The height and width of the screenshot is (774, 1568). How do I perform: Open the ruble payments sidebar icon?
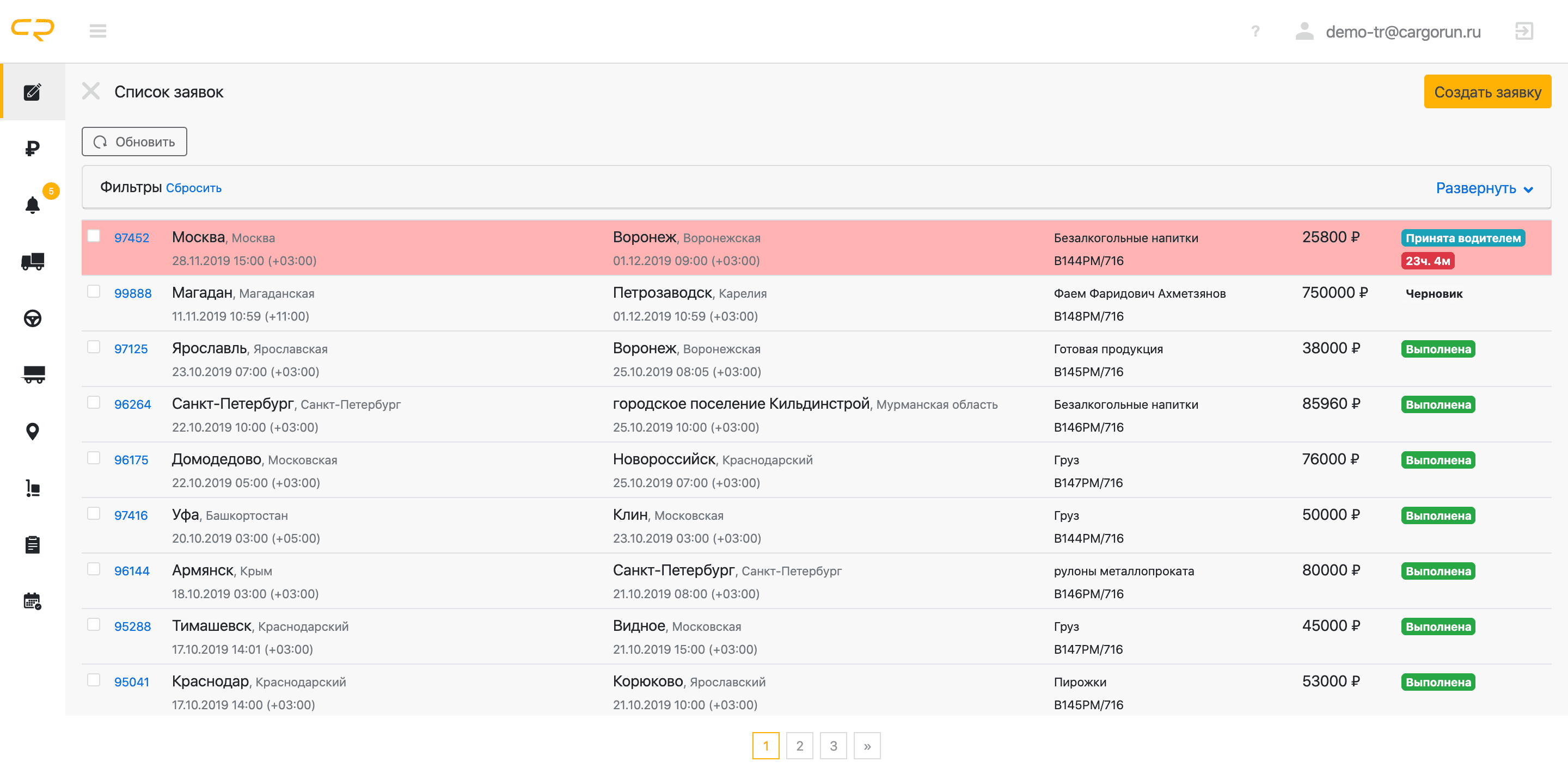tap(32, 148)
